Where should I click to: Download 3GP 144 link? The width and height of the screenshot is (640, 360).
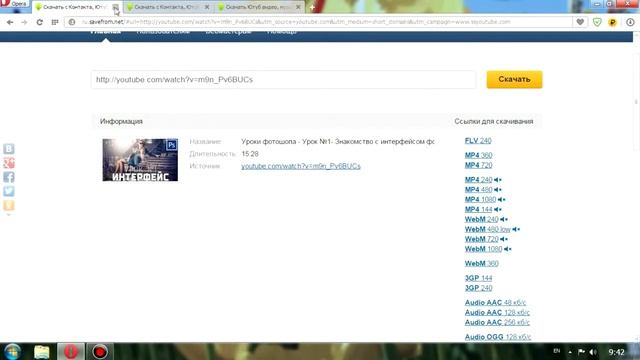pos(478,278)
